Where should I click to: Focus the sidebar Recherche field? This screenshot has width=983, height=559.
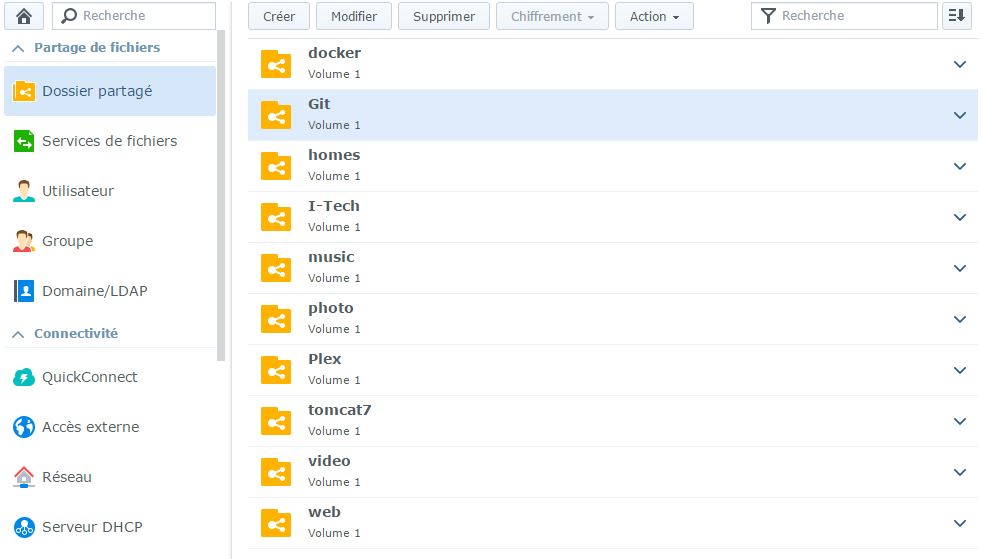(x=134, y=16)
